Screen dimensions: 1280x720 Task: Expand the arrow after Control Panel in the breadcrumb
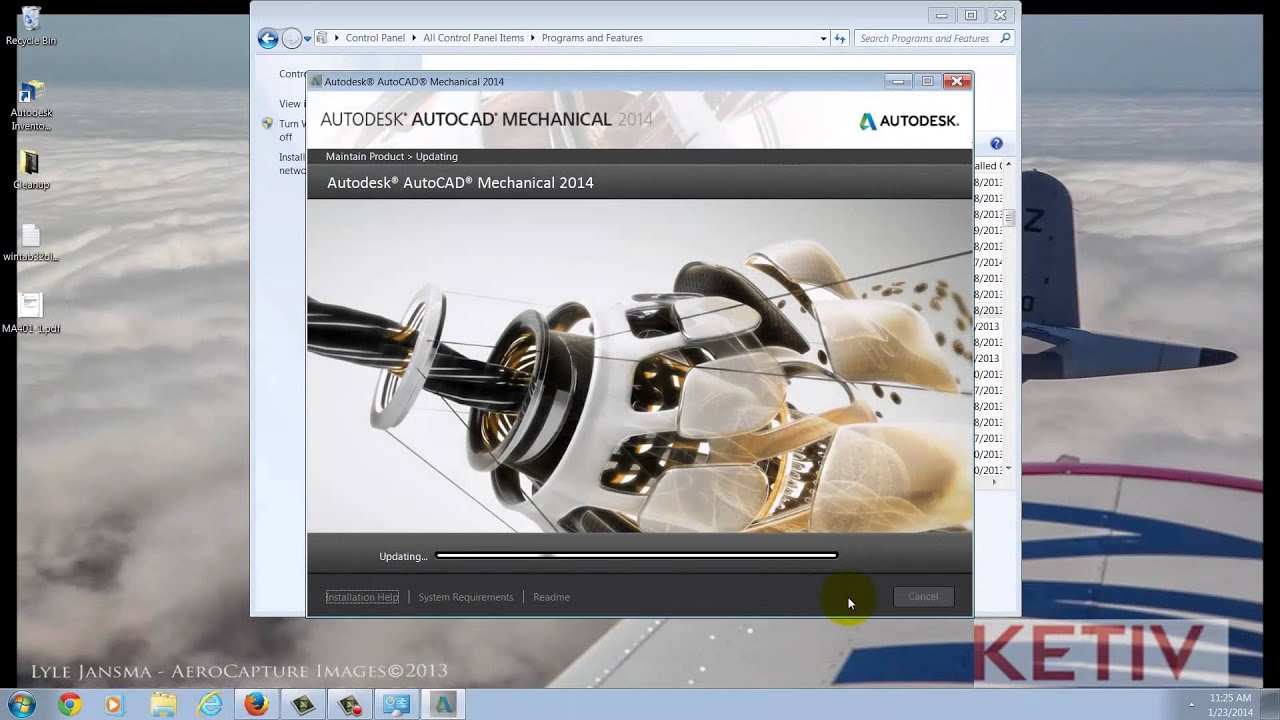pos(414,38)
